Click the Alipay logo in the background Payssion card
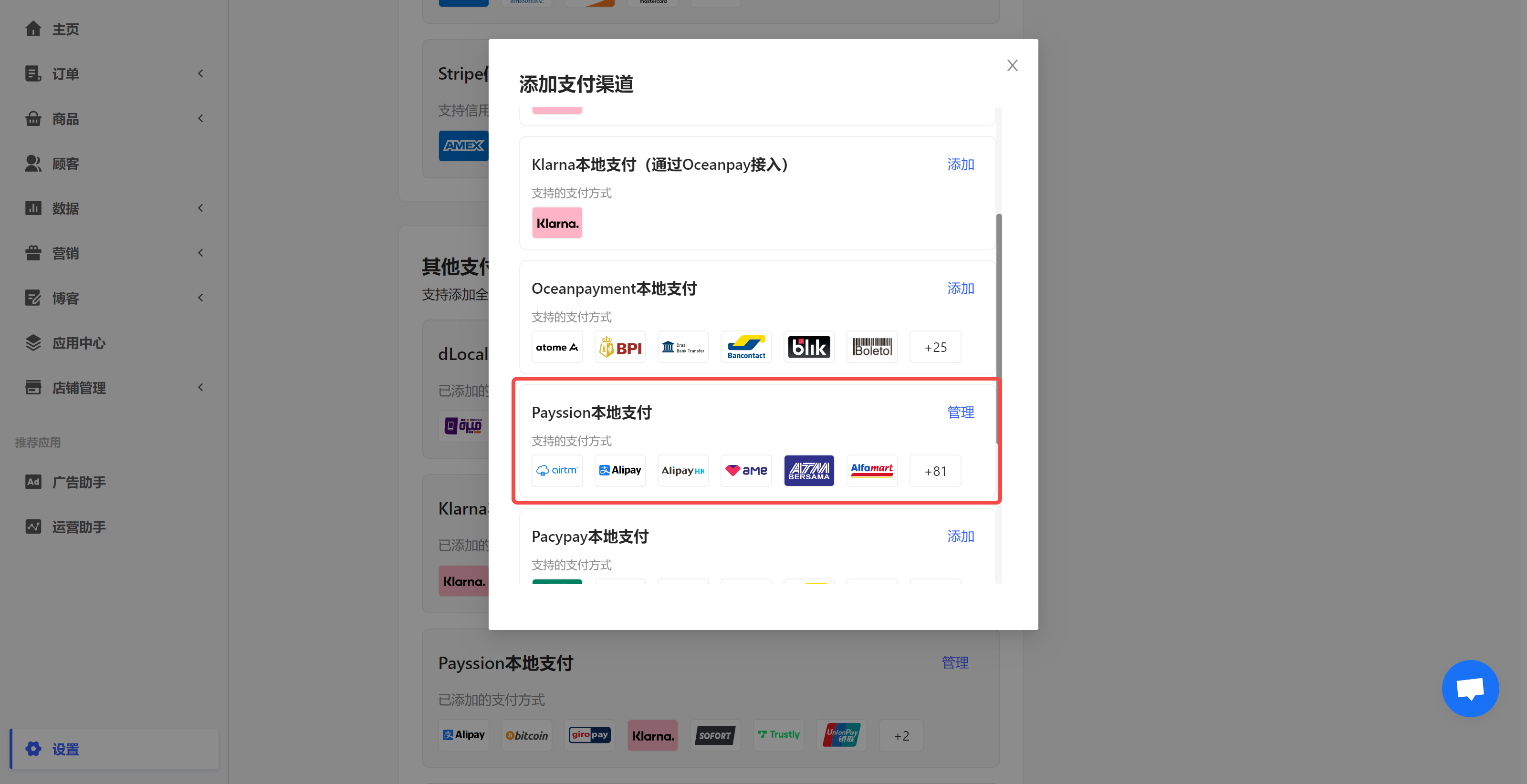This screenshot has height=784, width=1527. pos(463,735)
